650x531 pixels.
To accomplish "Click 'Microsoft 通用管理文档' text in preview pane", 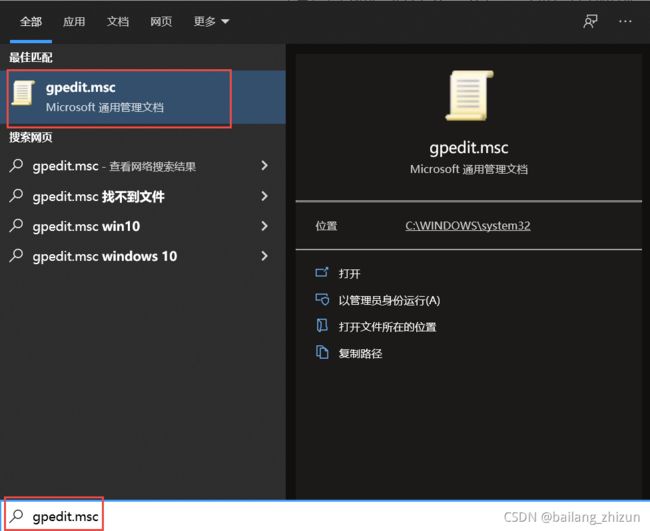I will pyautogui.click(x=469, y=169).
